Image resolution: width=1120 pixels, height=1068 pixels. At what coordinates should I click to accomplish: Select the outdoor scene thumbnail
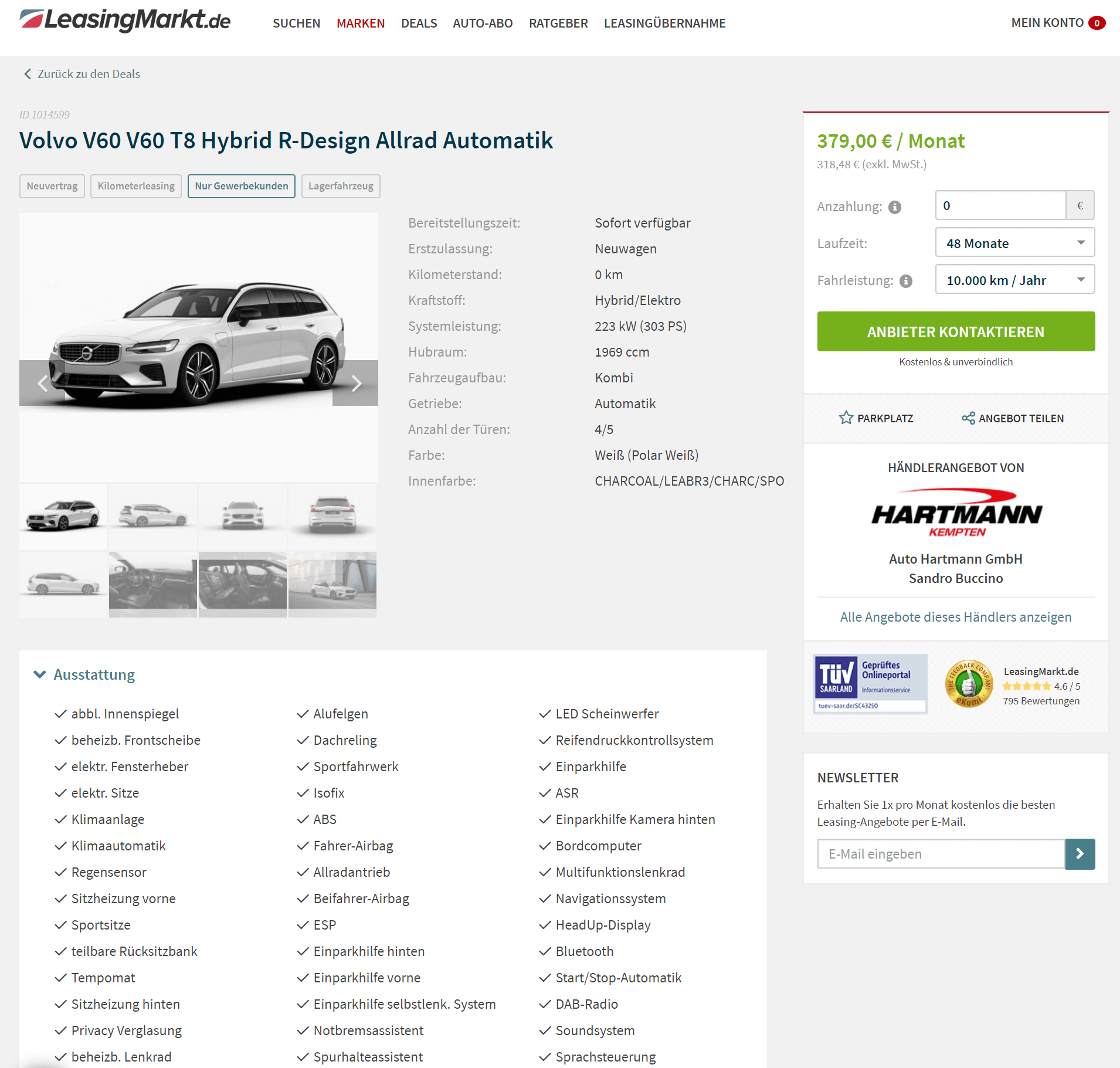coord(332,584)
